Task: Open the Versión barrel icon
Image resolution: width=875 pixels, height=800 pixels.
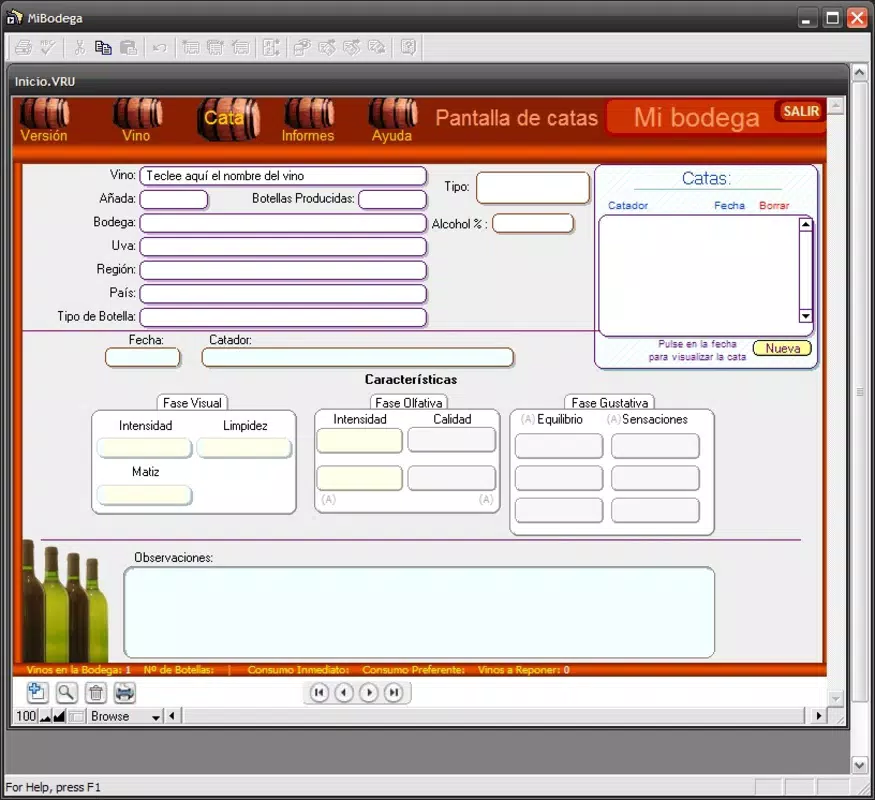Action: pos(44,120)
